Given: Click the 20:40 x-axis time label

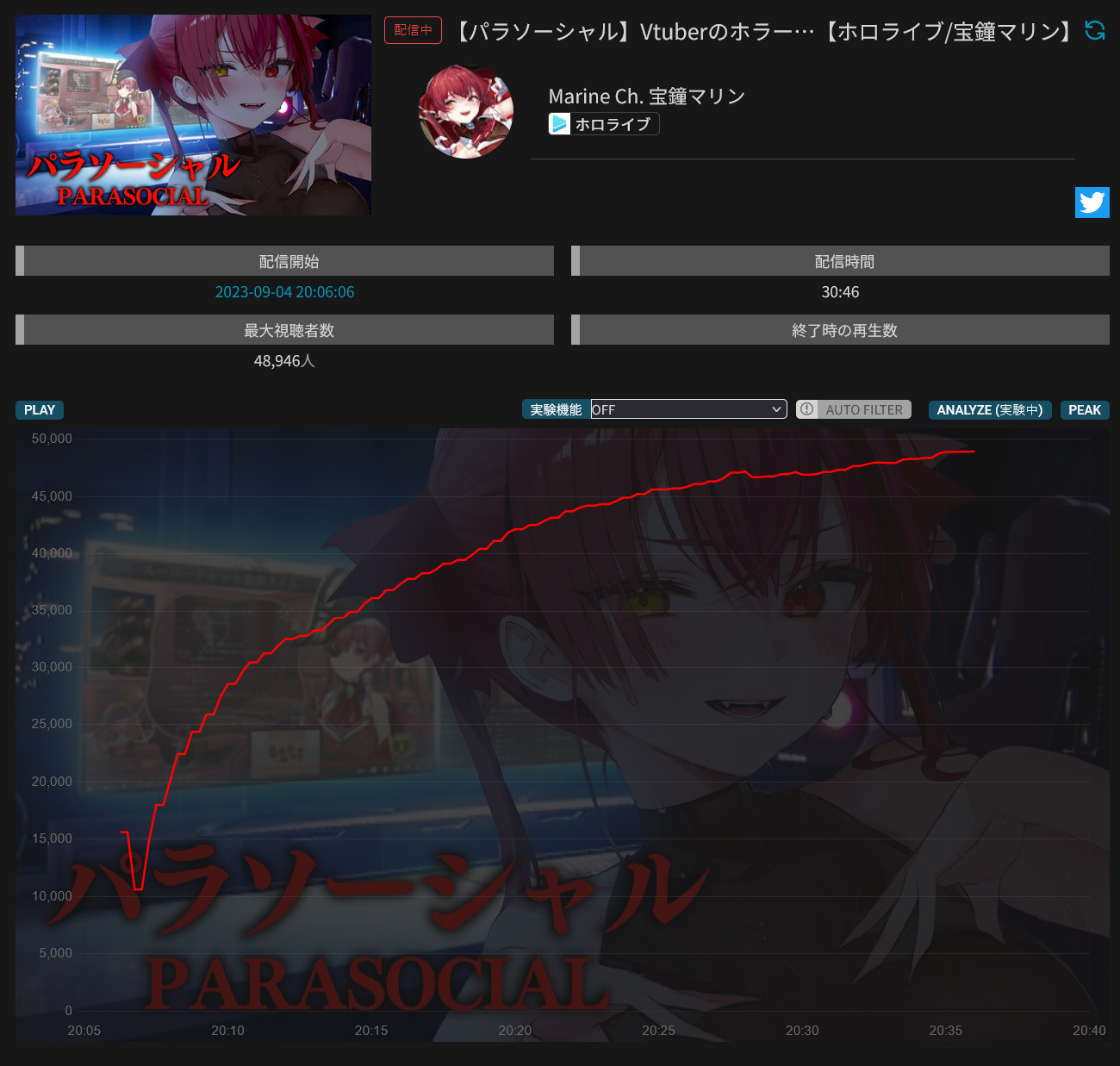Looking at the screenshot, I should tap(1089, 1031).
